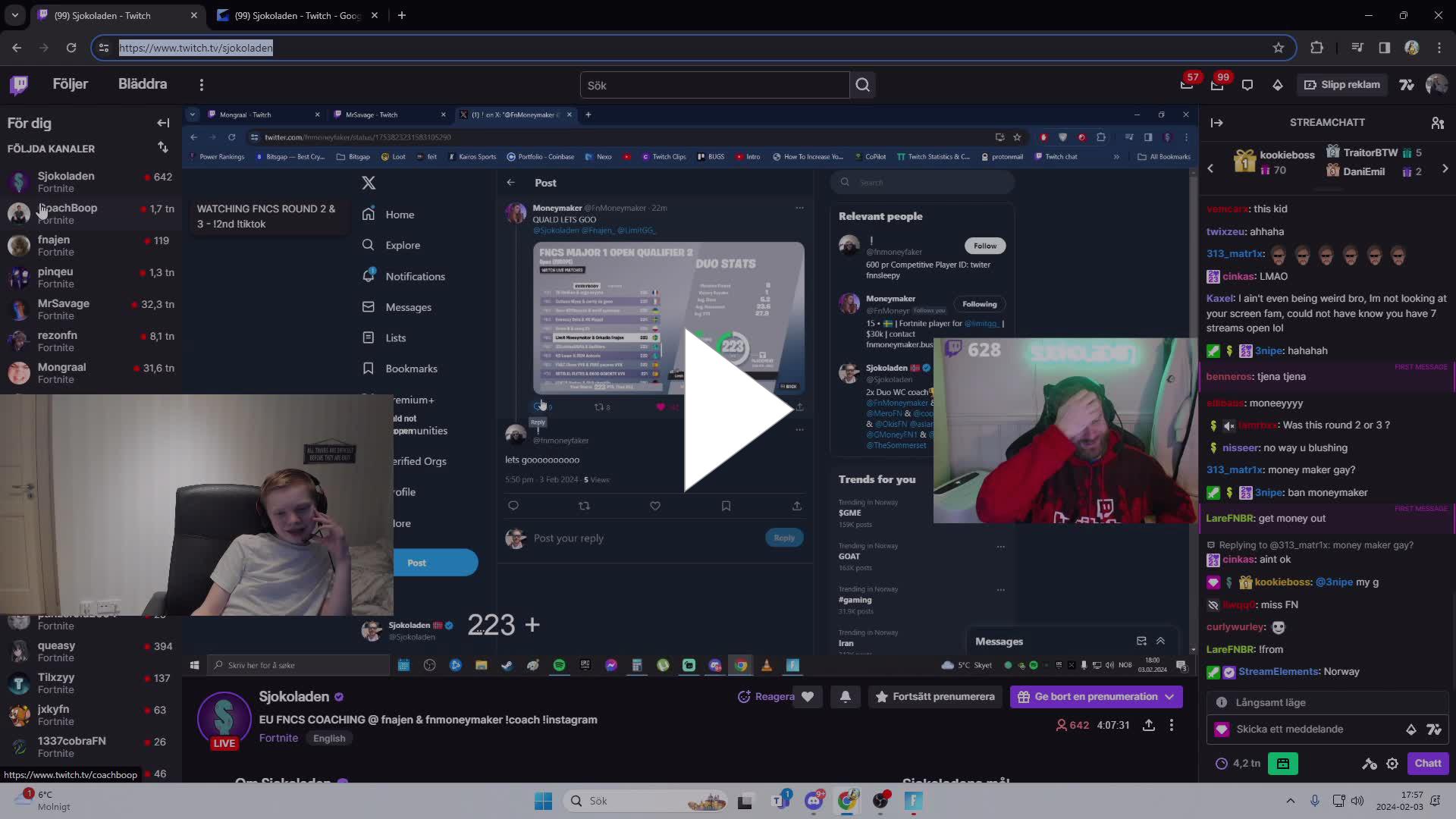Open the sort dropdown beside FÖLJDA KANALER
The height and width of the screenshot is (819, 1456).
click(162, 148)
